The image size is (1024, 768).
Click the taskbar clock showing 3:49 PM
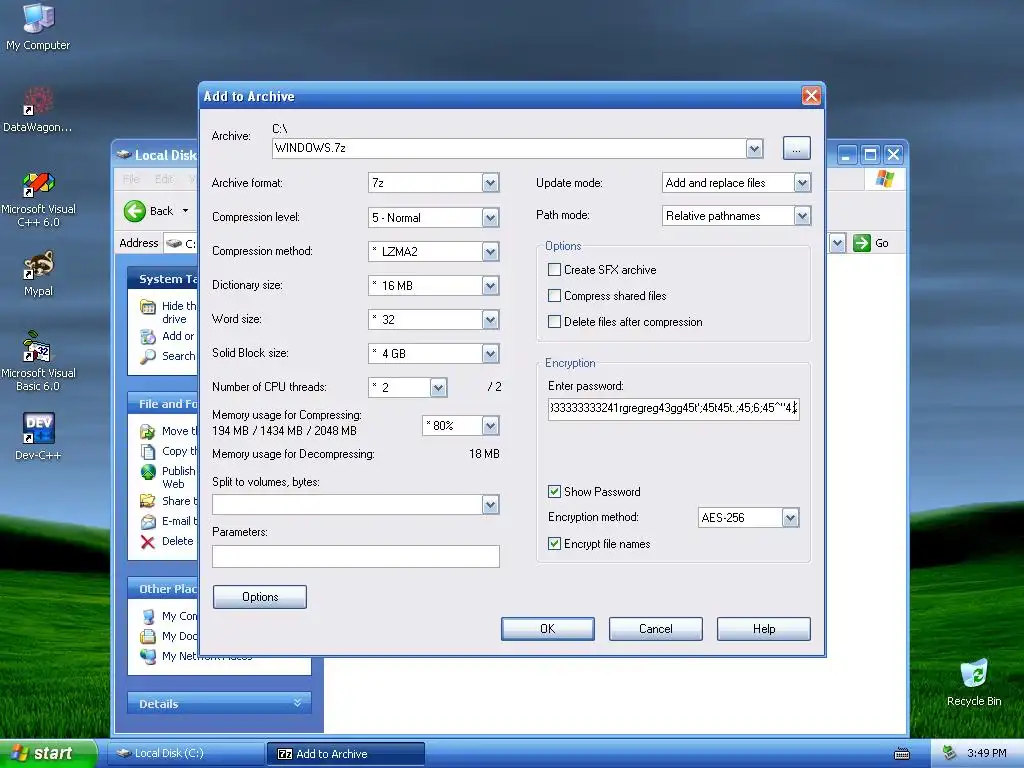pos(986,754)
